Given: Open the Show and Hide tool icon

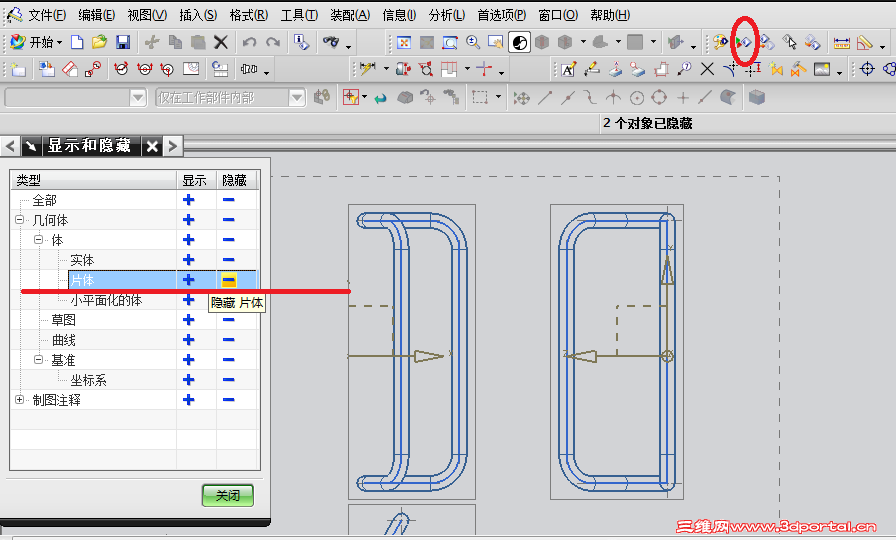Looking at the screenshot, I should (743, 42).
